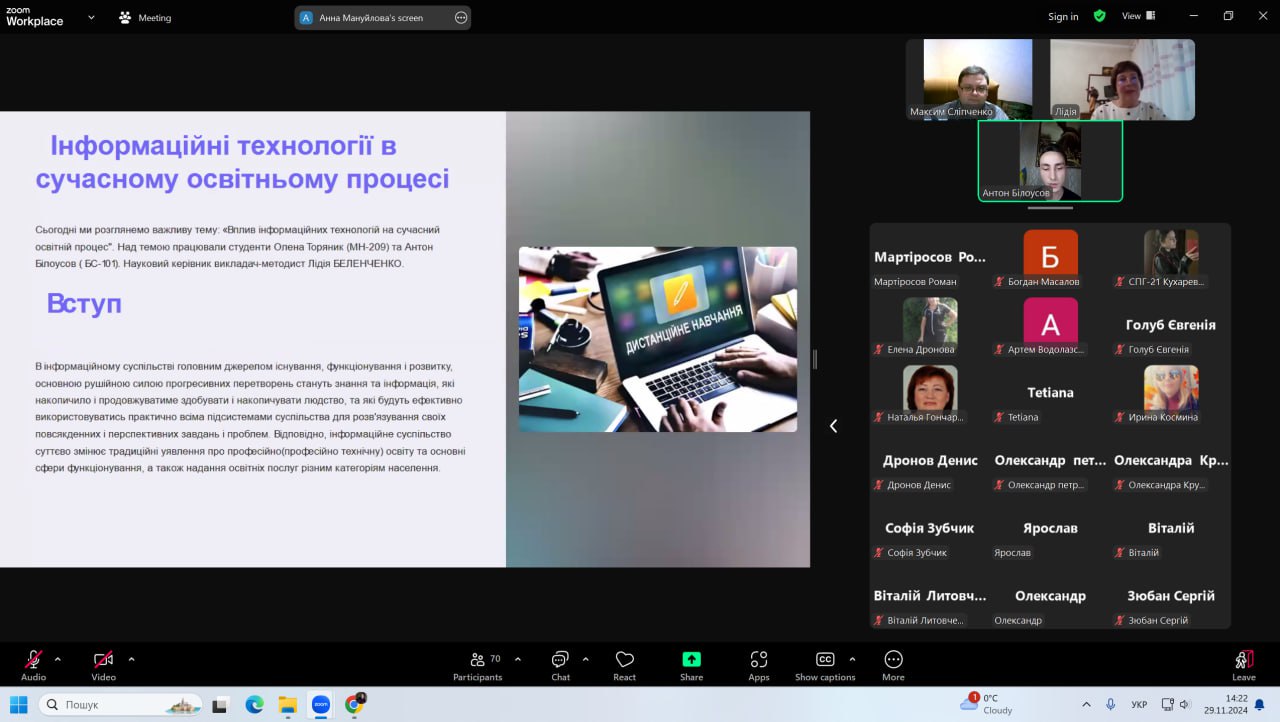
Task: Click the Tetiana participant tile
Action: pos(1050,394)
